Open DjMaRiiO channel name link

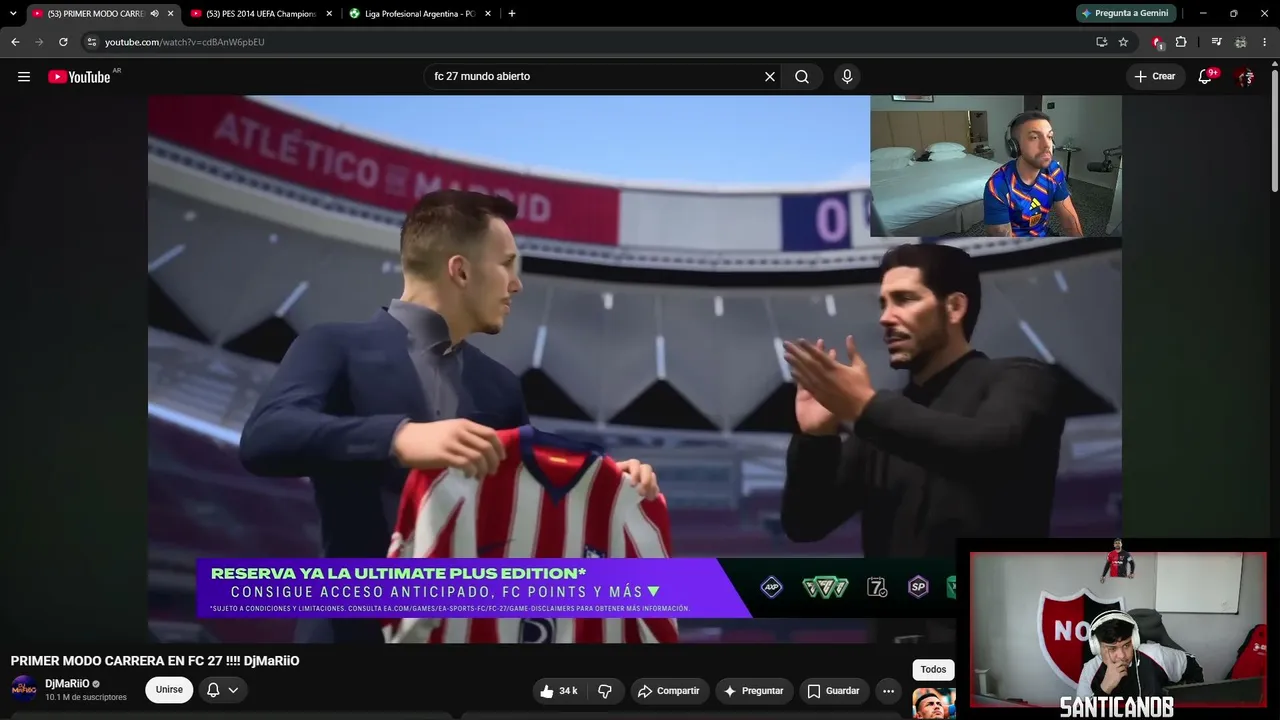click(67, 684)
